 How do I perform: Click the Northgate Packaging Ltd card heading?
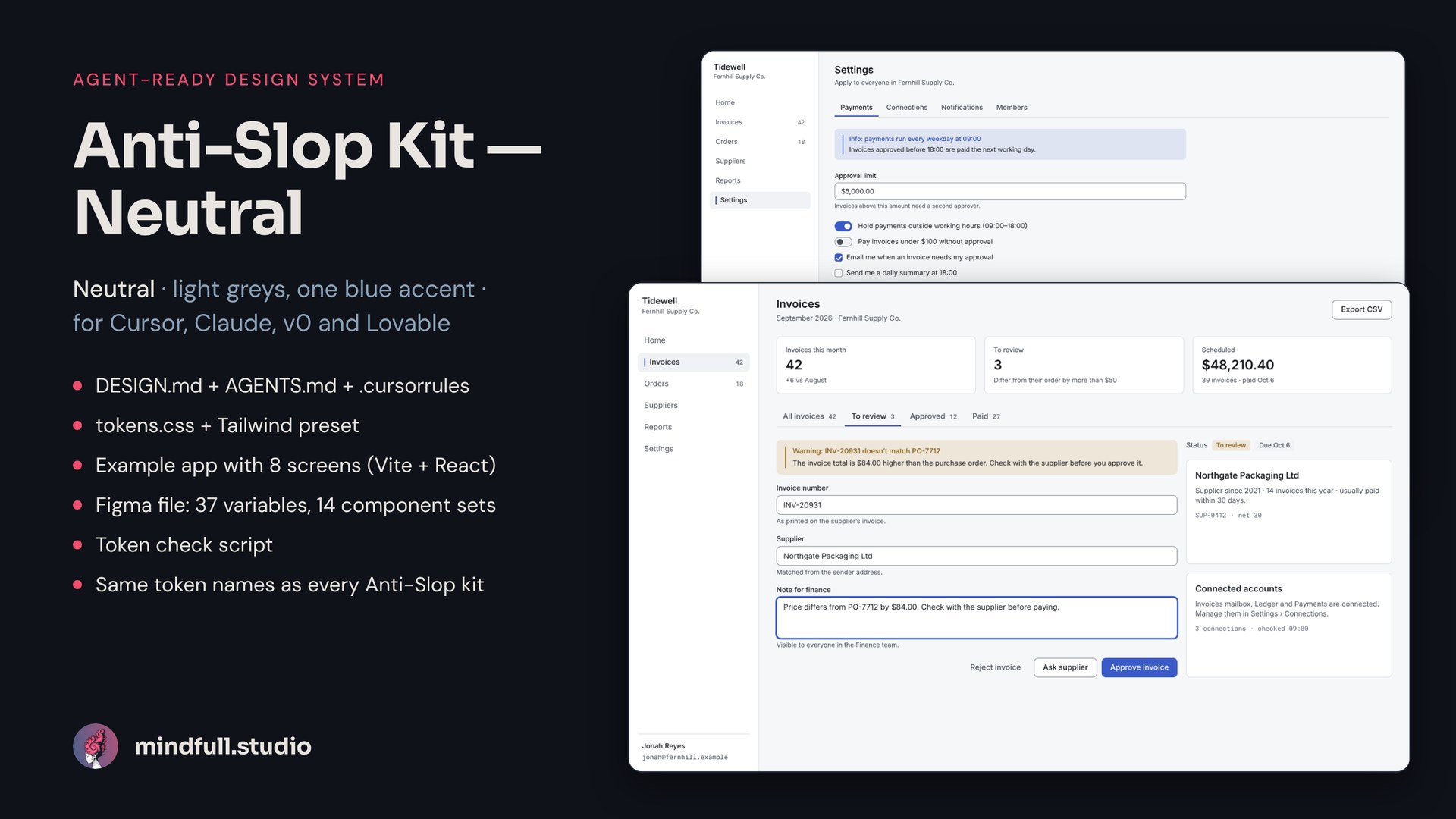pos(1247,475)
